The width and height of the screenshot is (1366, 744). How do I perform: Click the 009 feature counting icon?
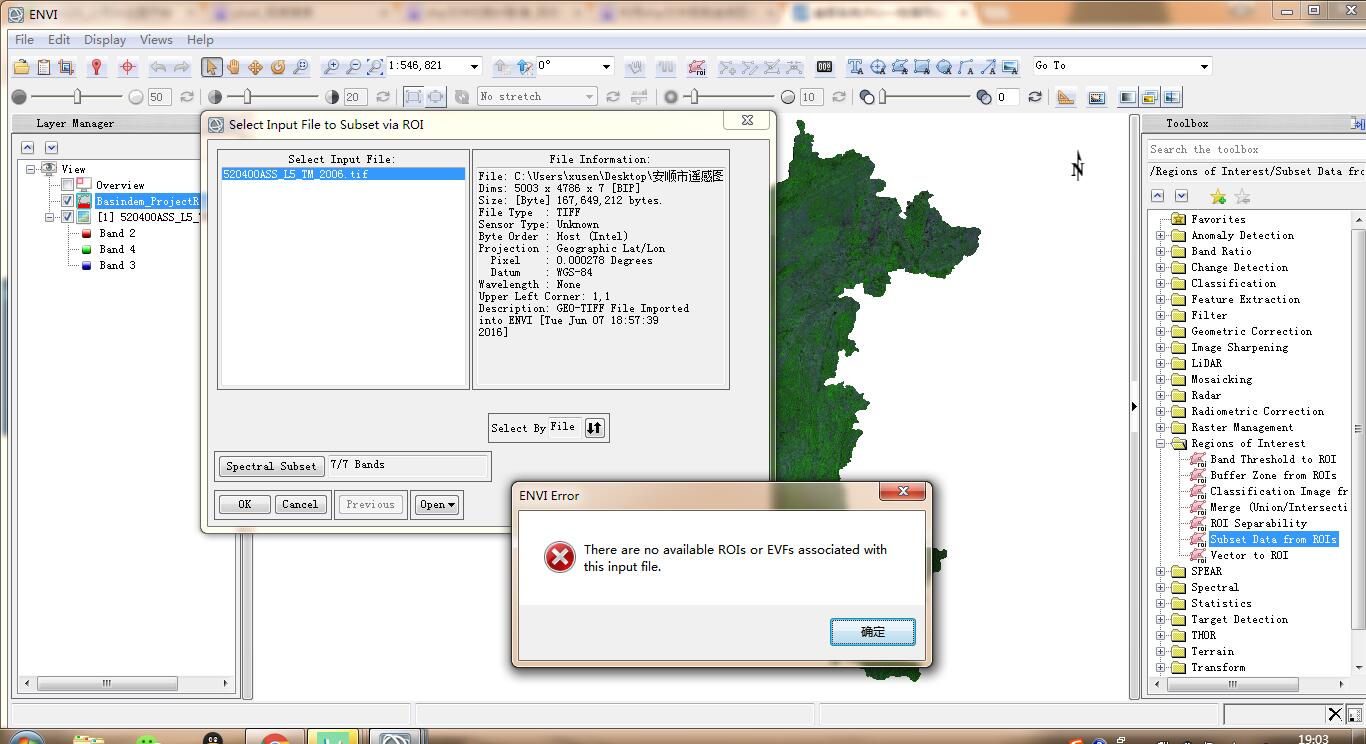point(824,67)
